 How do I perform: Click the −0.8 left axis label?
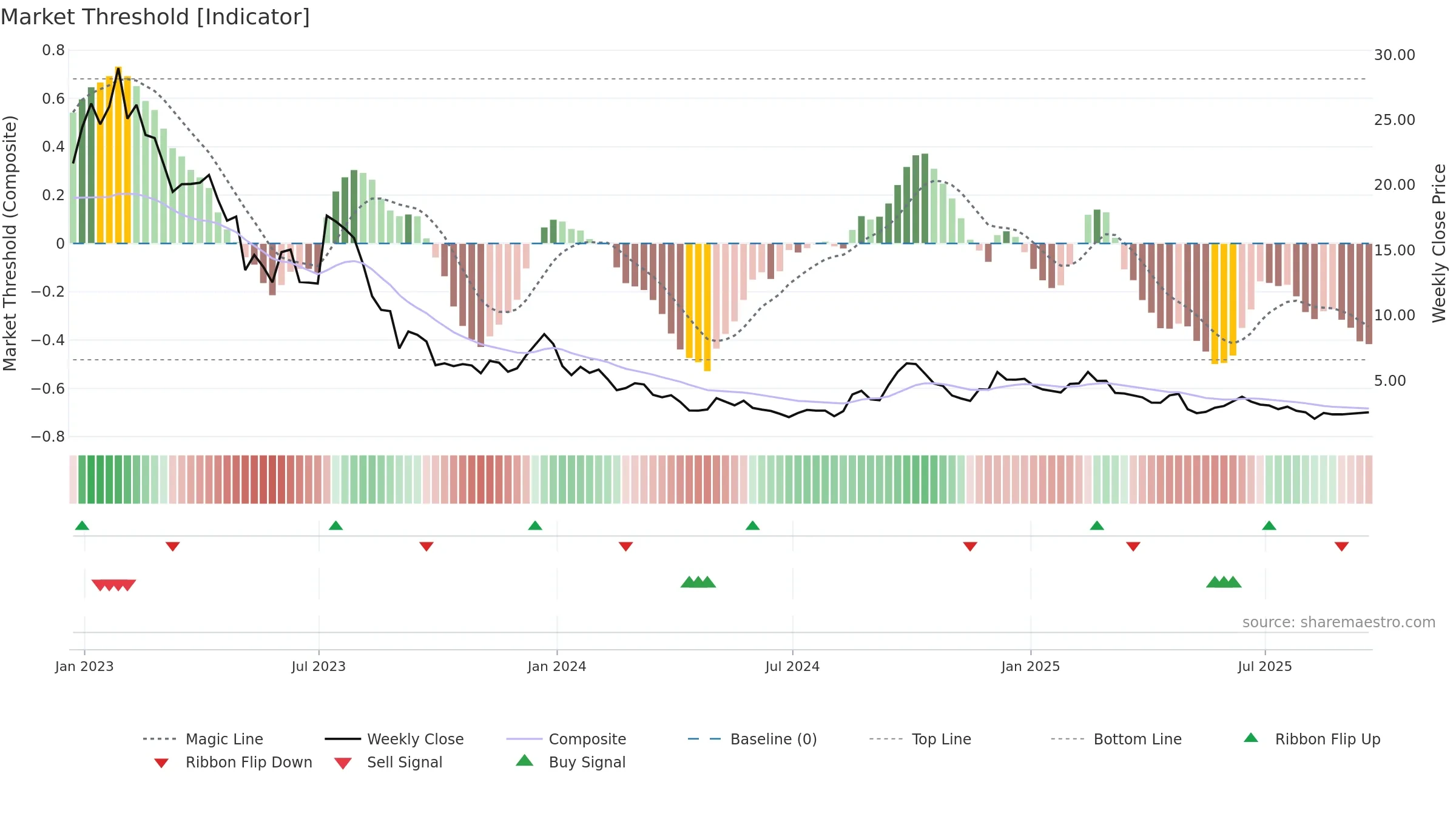coord(48,437)
